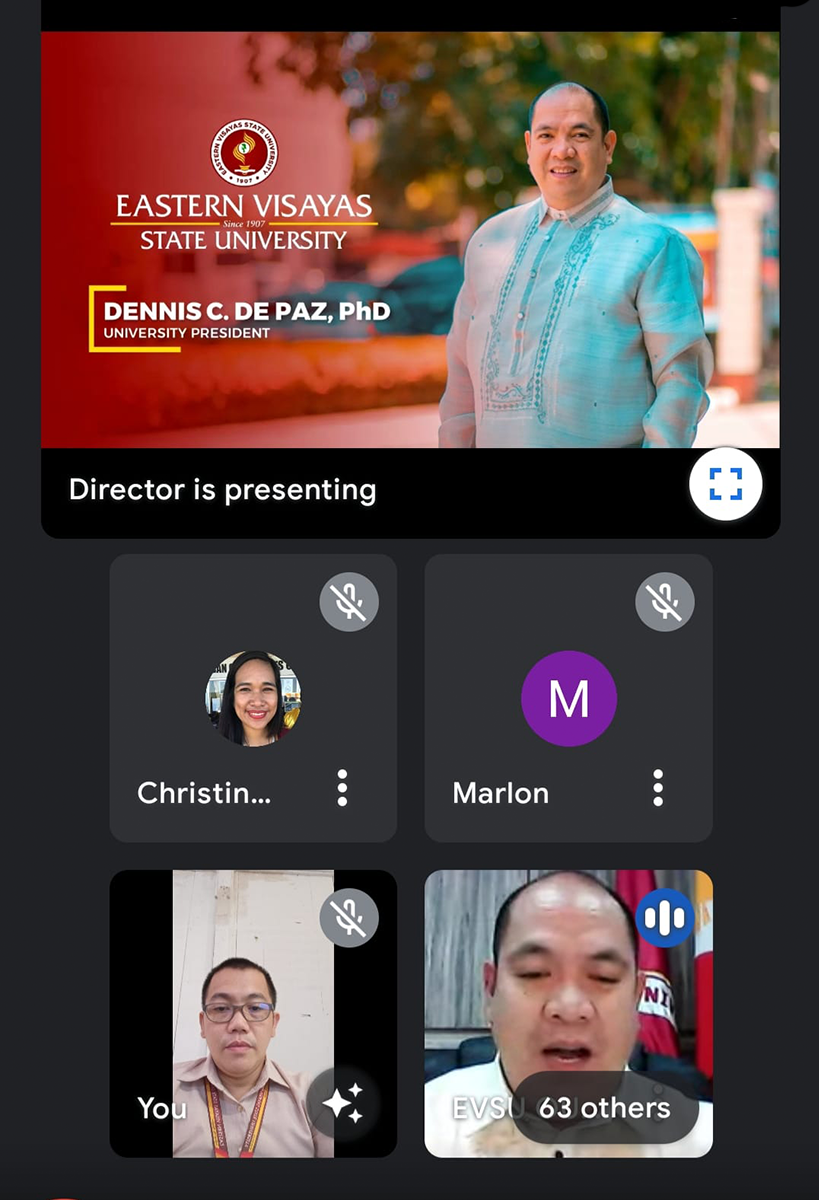The height and width of the screenshot is (1200, 819).
Task: Tap the blue audio activity indicator
Action: tap(665, 918)
